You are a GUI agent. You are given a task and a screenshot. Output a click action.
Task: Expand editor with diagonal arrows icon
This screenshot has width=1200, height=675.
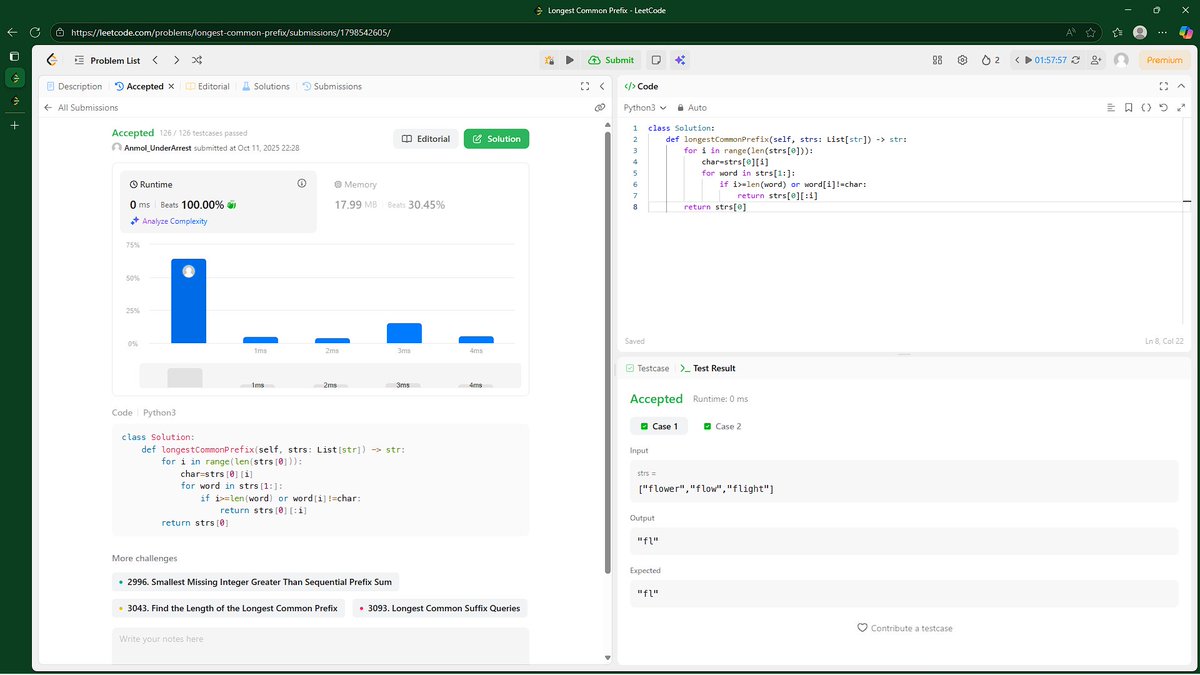click(x=1181, y=107)
